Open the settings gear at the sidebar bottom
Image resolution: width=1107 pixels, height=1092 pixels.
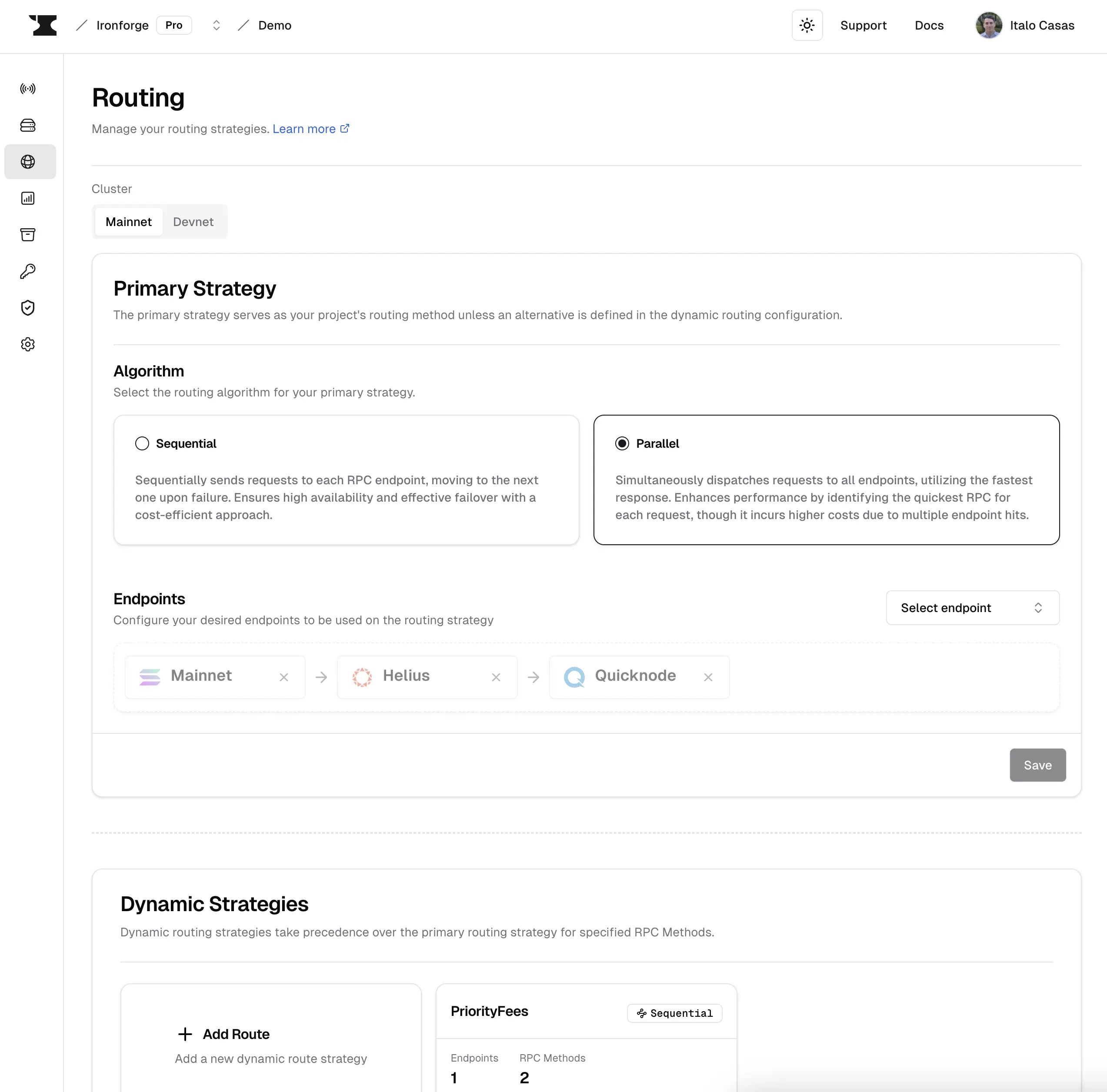click(28, 344)
